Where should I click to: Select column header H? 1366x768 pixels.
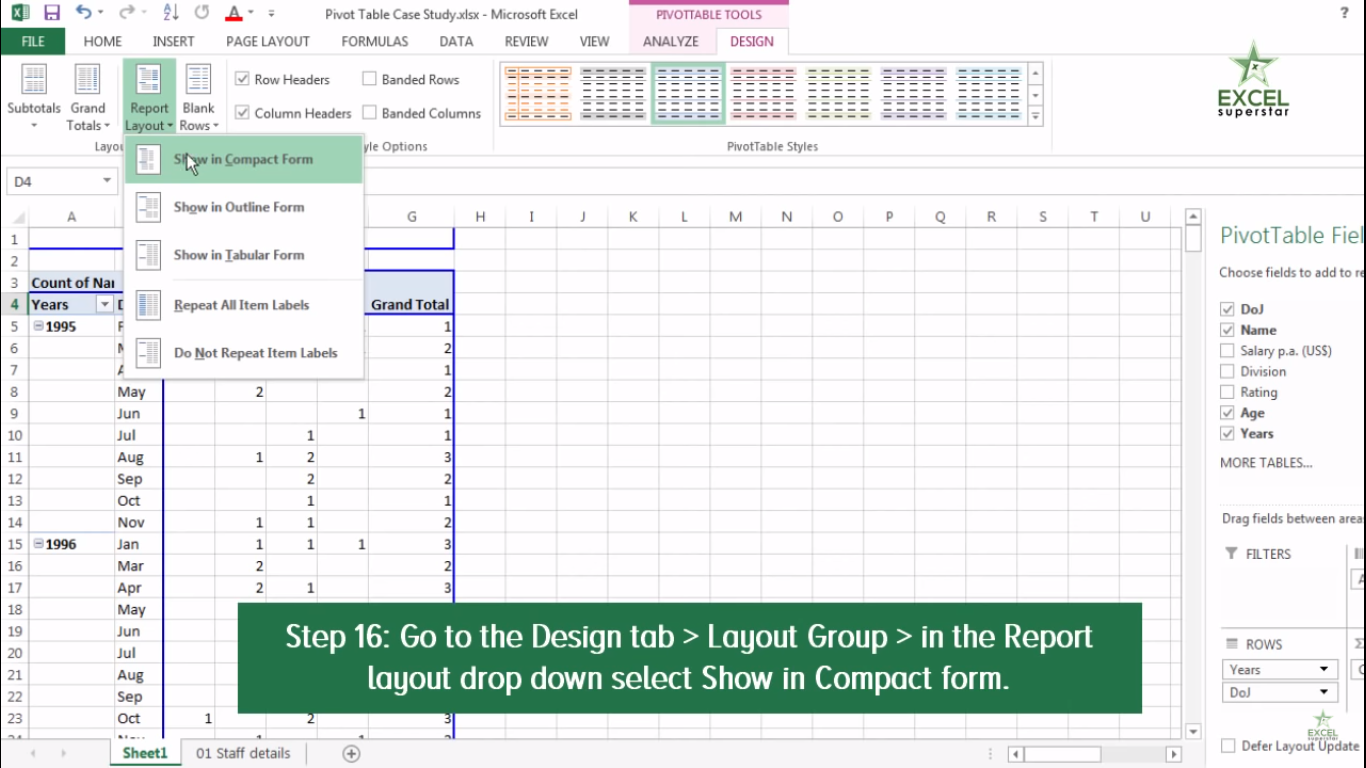(480, 217)
